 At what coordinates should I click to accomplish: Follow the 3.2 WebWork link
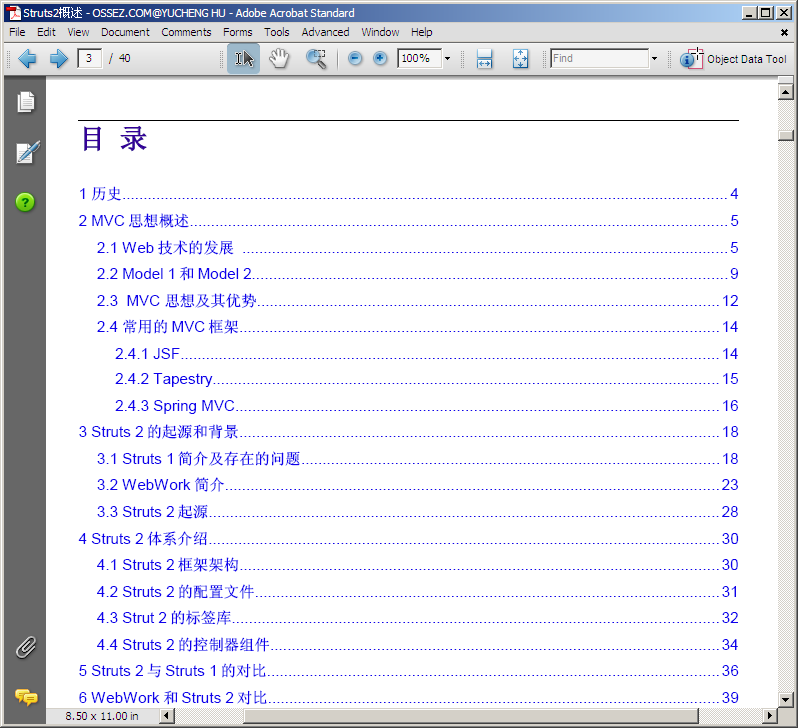tap(160, 485)
